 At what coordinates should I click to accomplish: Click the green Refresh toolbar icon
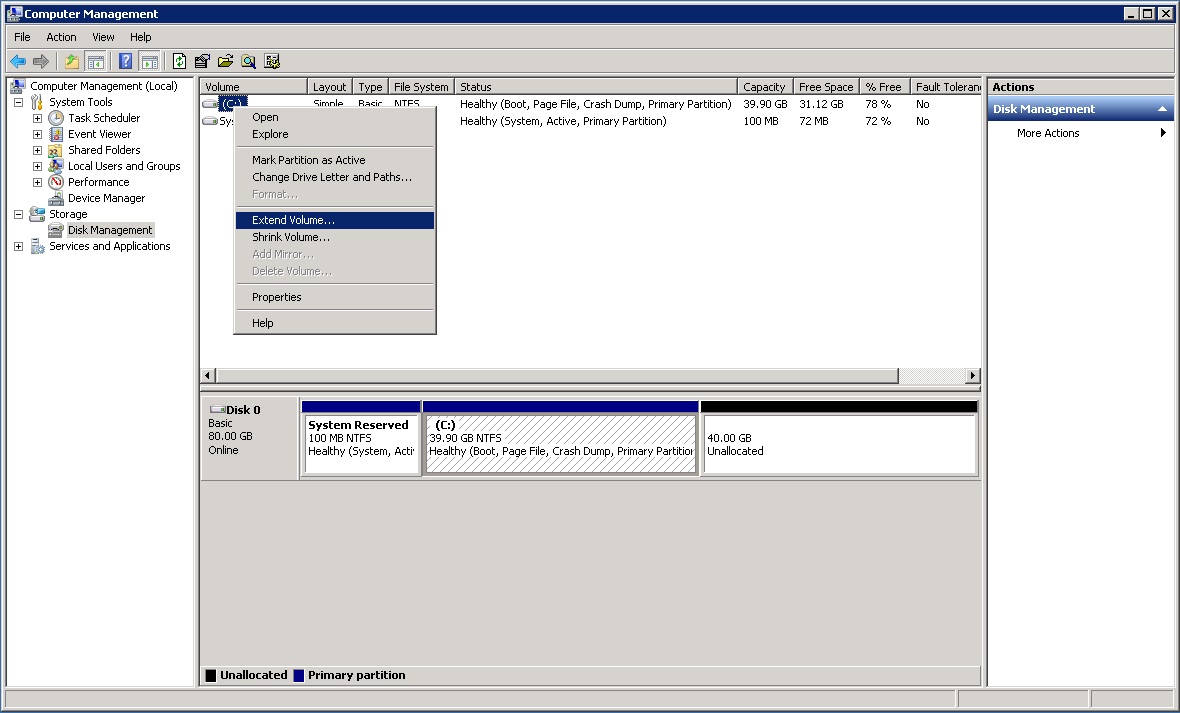179,61
